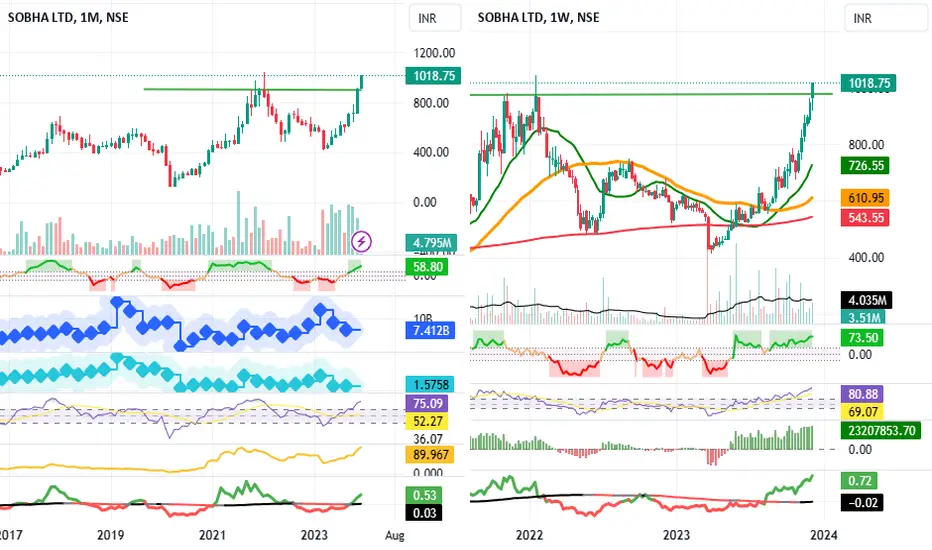Click the yellow 52.27 value label

point(427,421)
